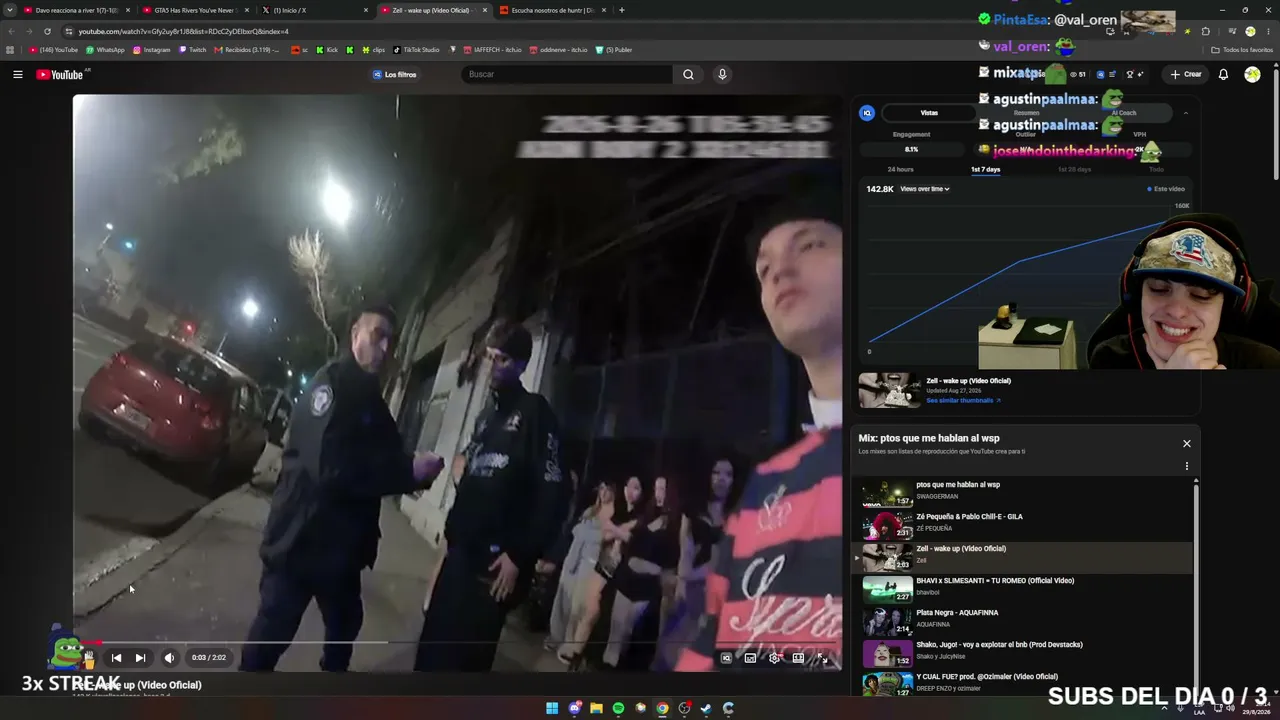
Task: Open Discord from the taskbar
Action: tap(574, 708)
